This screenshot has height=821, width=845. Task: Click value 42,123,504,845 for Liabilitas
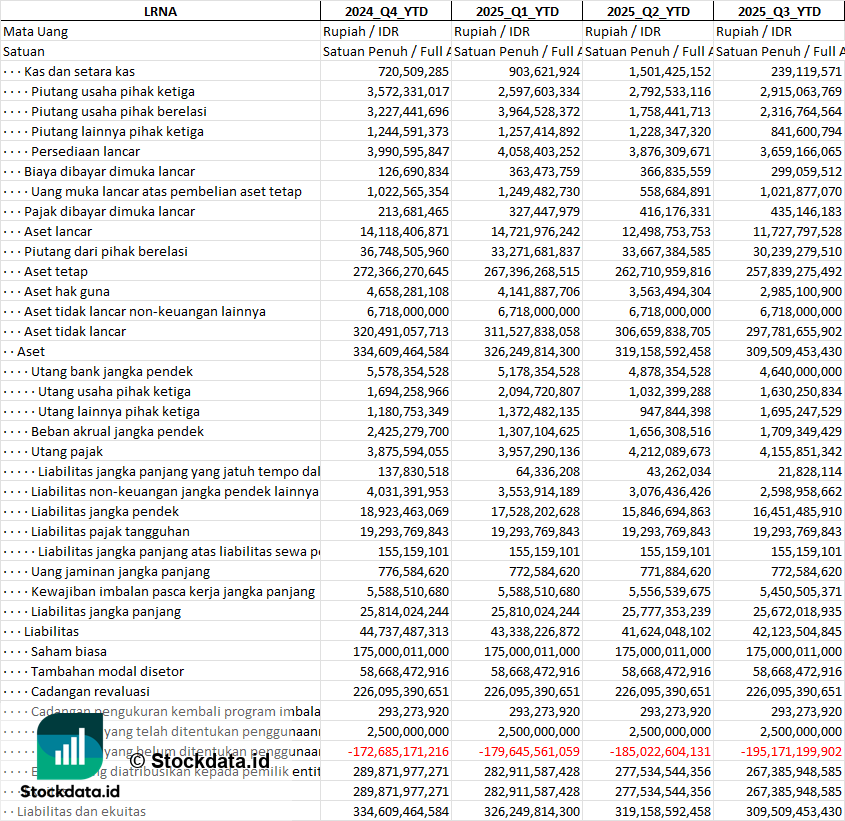coord(797,630)
